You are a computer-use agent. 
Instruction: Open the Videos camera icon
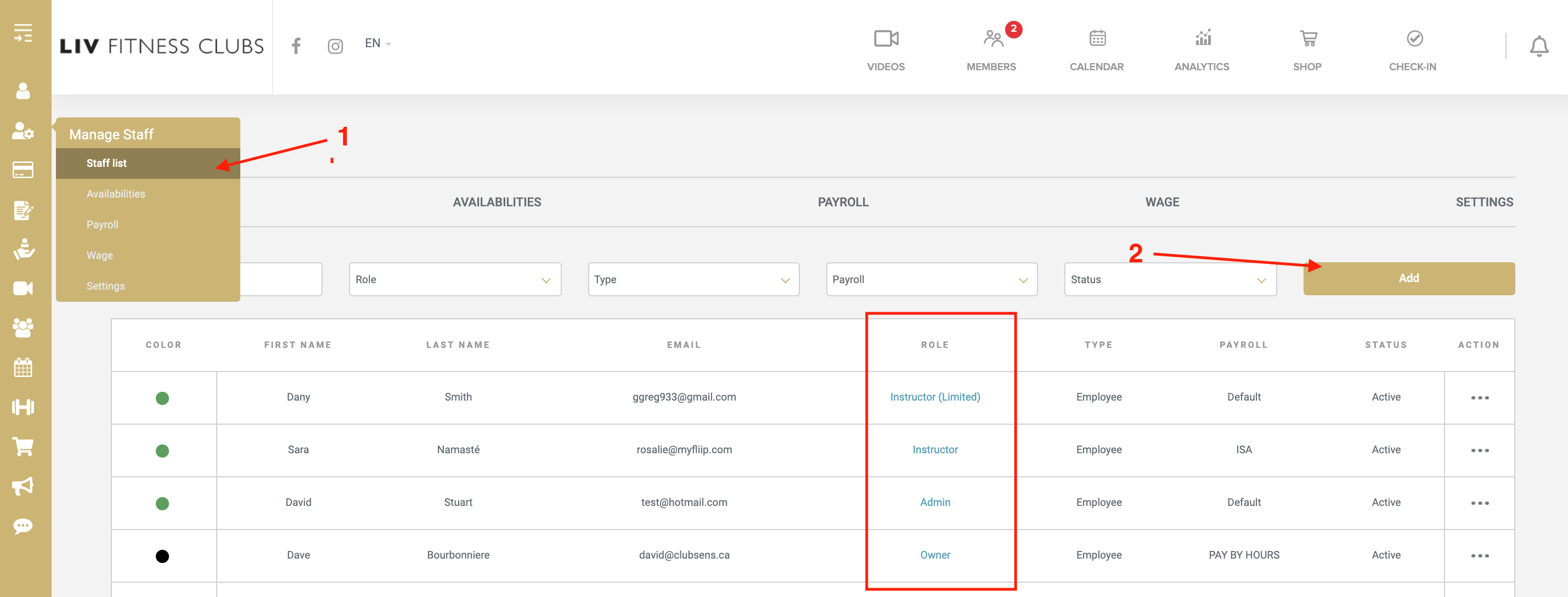[885, 40]
